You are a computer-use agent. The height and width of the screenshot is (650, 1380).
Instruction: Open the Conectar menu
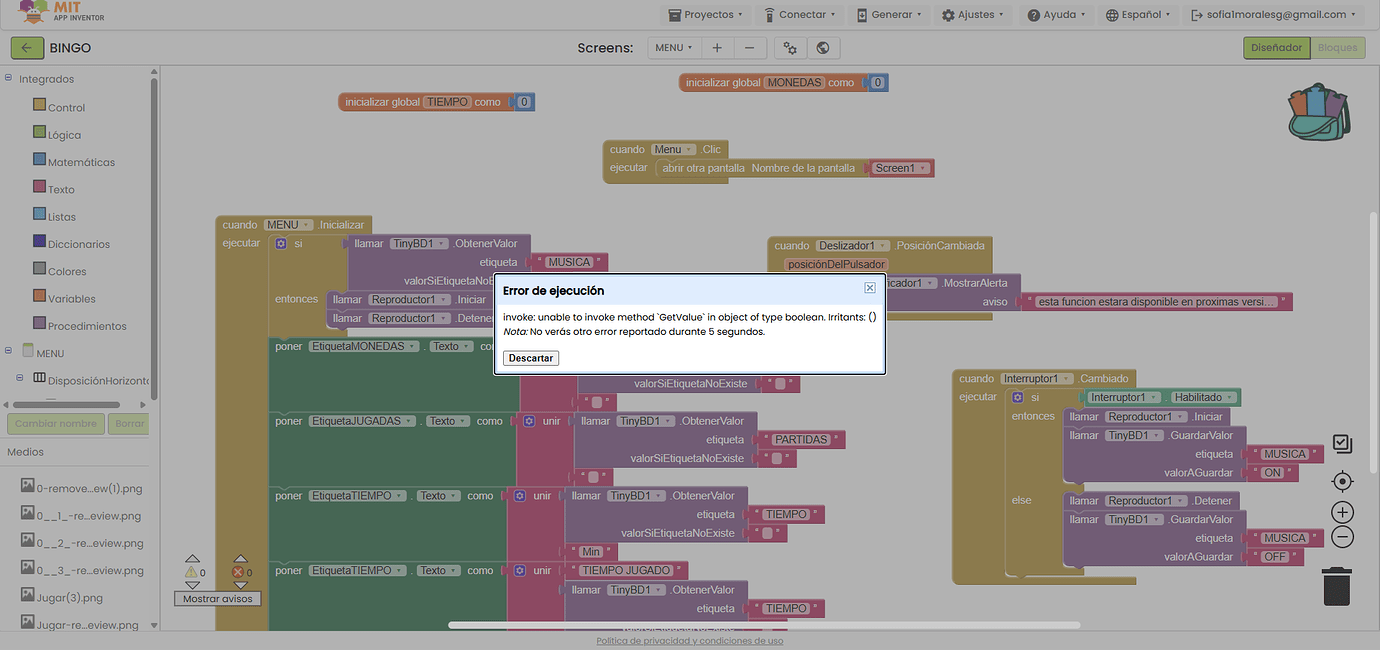[x=802, y=15]
